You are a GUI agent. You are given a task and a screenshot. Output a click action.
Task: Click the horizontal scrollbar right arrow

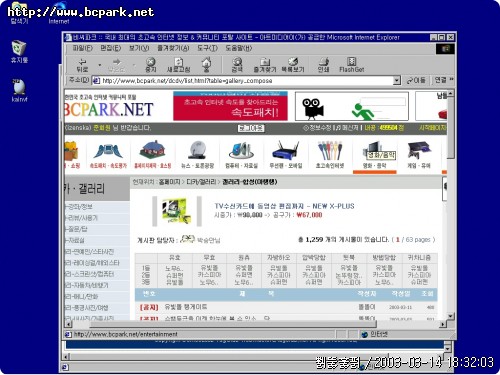point(443,324)
